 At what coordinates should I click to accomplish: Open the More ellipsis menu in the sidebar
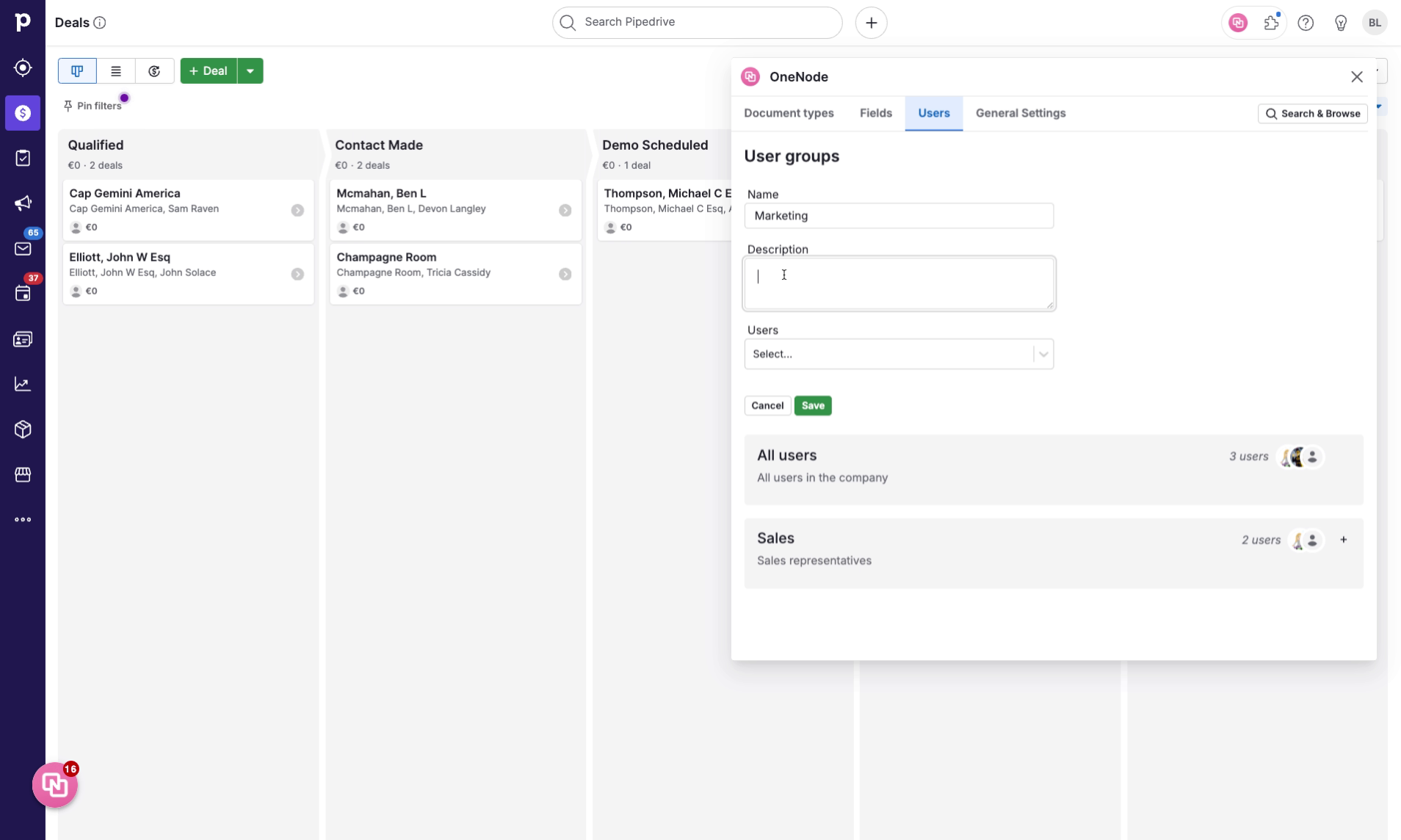click(x=23, y=520)
